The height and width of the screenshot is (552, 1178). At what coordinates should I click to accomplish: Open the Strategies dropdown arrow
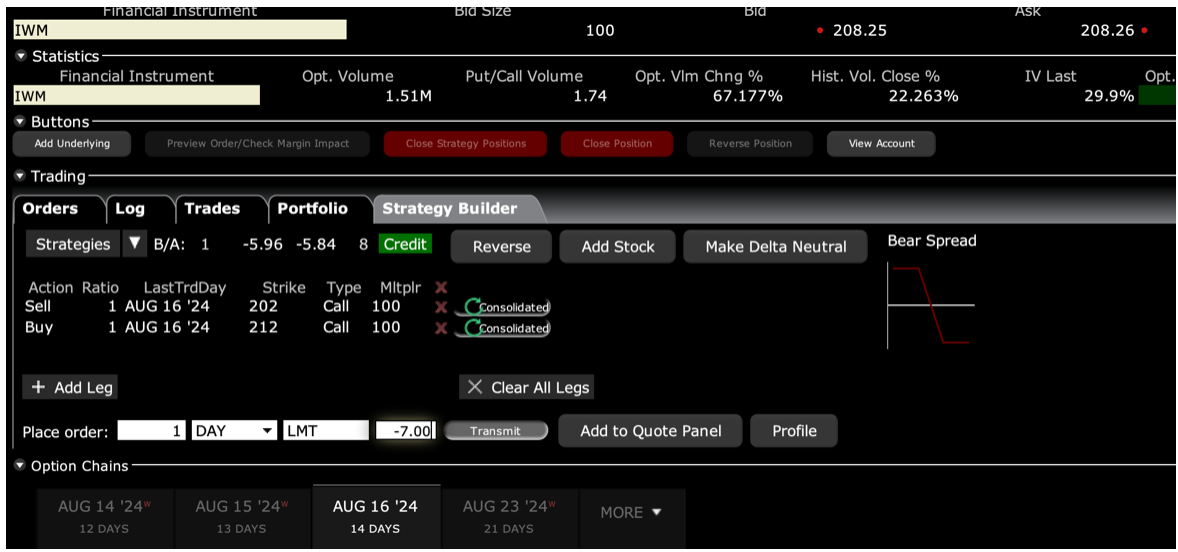(134, 244)
